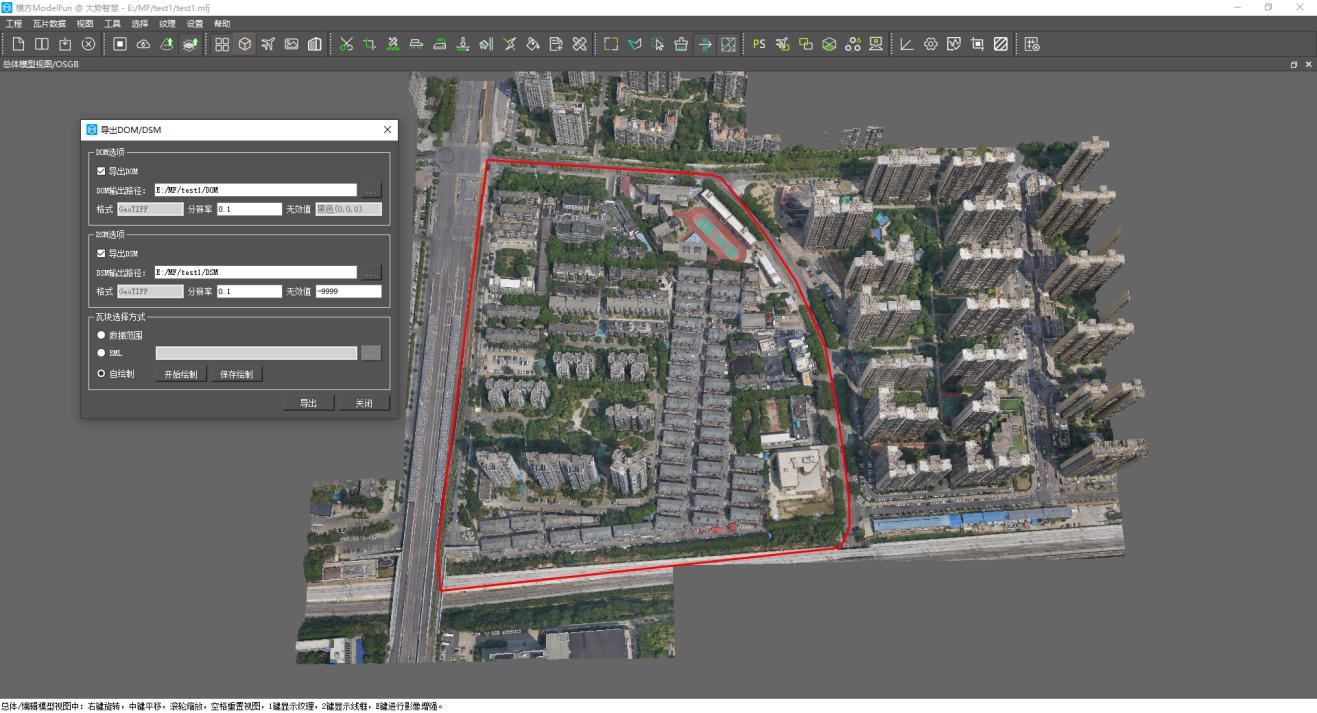Select the angle measurement tool icon

pos(907,44)
